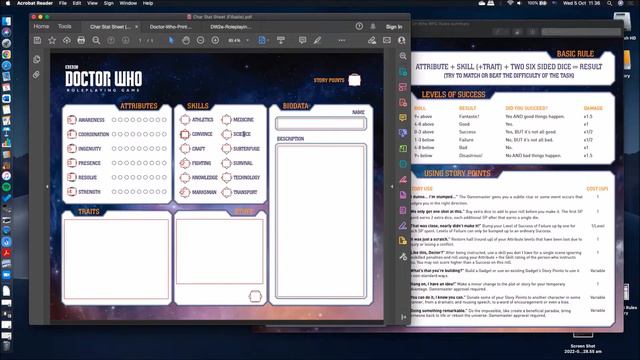Image resolution: width=640 pixels, height=360 pixels.
Task: Open the Fill and Sign pen icon
Action: pyautogui.click(x=372, y=40)
